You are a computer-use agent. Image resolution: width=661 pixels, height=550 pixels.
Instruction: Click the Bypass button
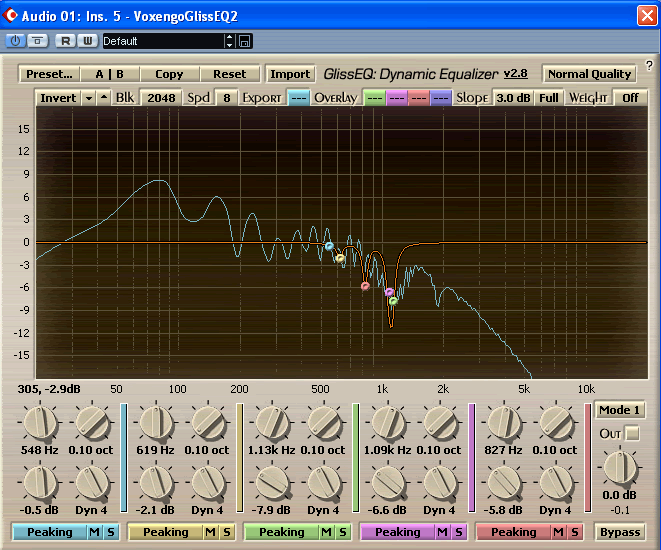pyautogui.click(x=620, y=532)
